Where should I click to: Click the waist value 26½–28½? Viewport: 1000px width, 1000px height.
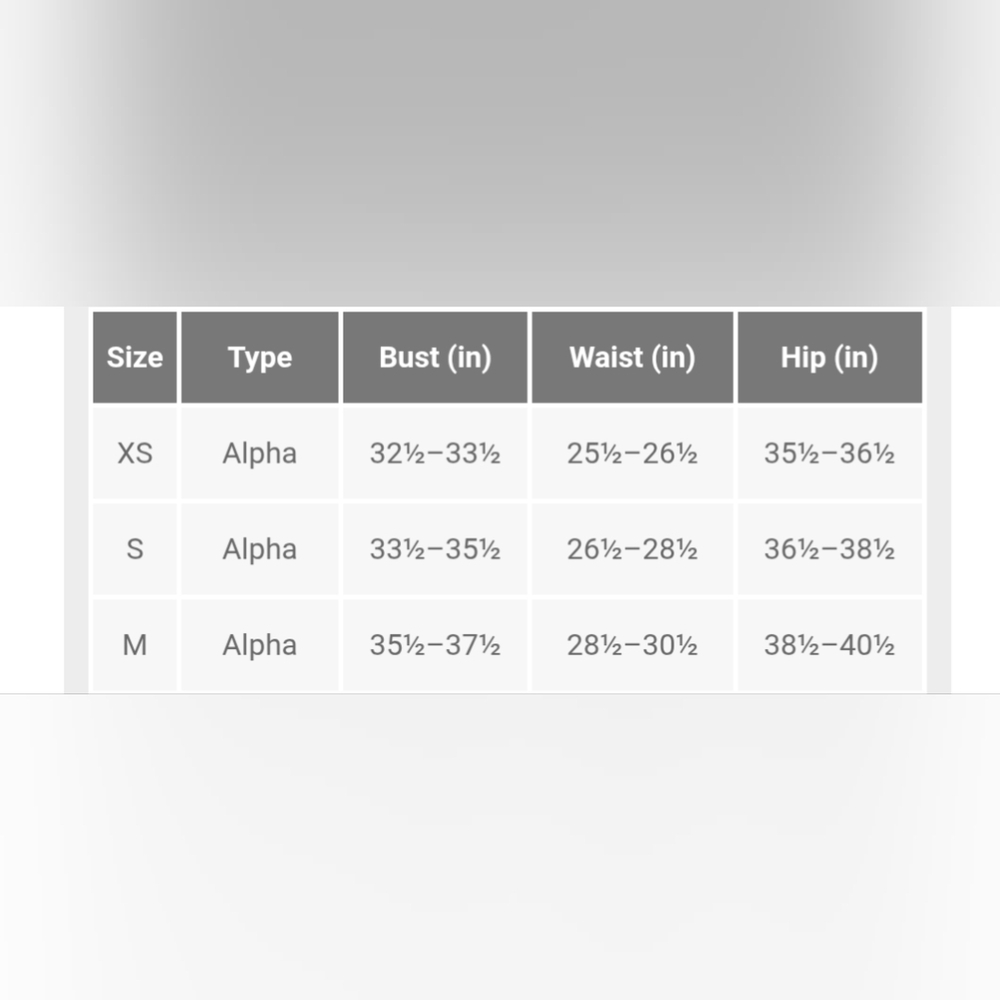point(632,549)
